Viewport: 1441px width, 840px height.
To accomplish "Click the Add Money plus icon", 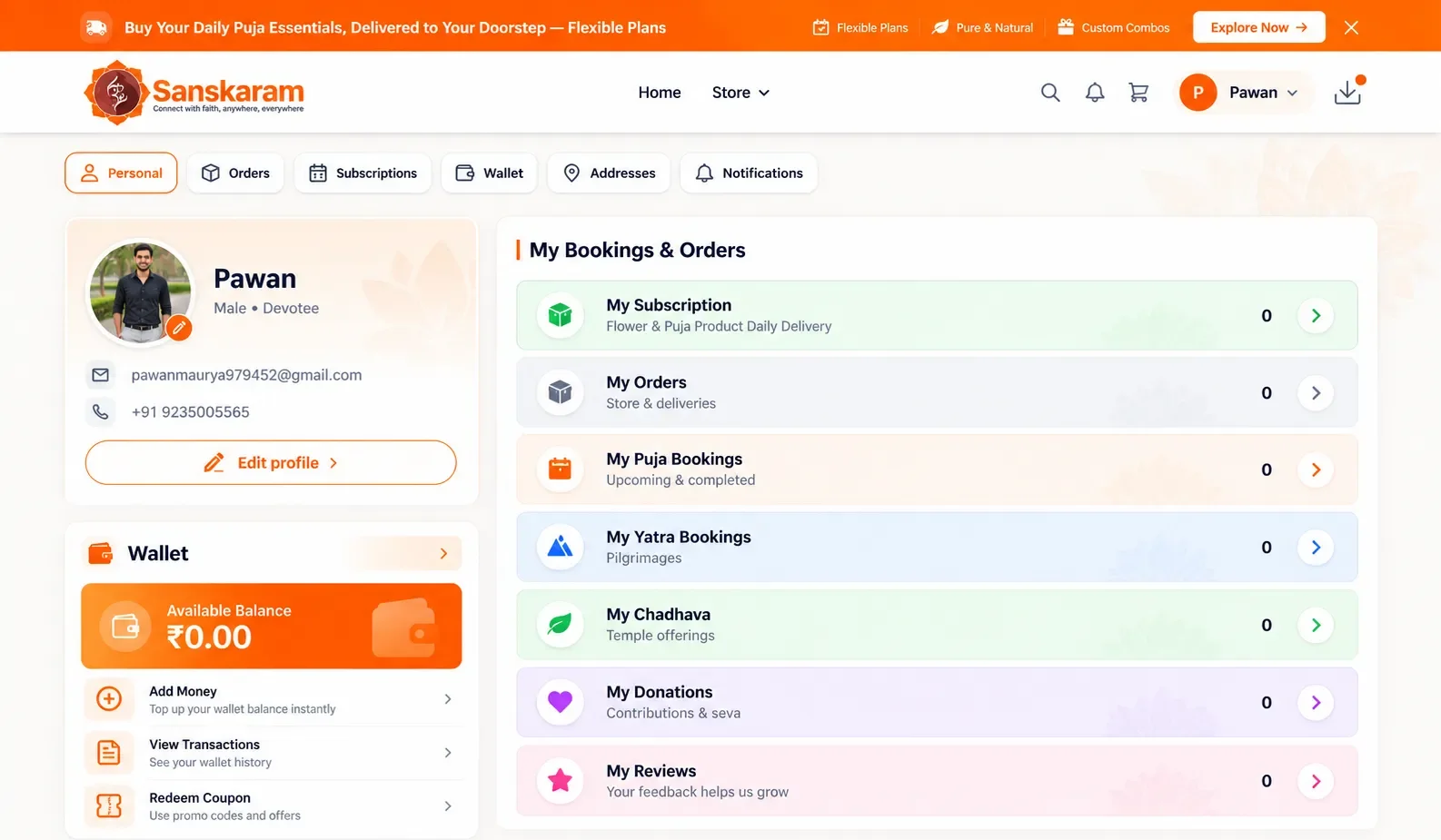I will click(109, 699).
